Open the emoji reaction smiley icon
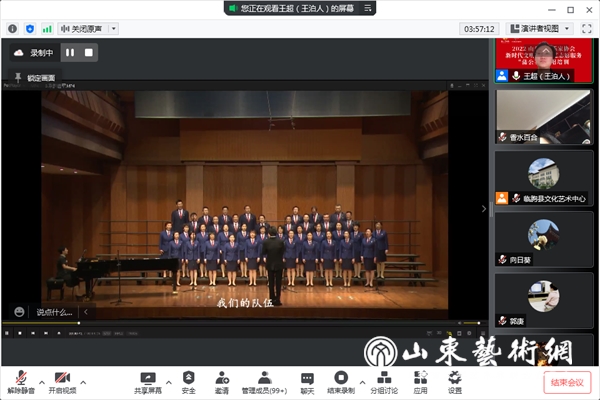This screenshot has width=600, height=400. click(x=19, y=312)
